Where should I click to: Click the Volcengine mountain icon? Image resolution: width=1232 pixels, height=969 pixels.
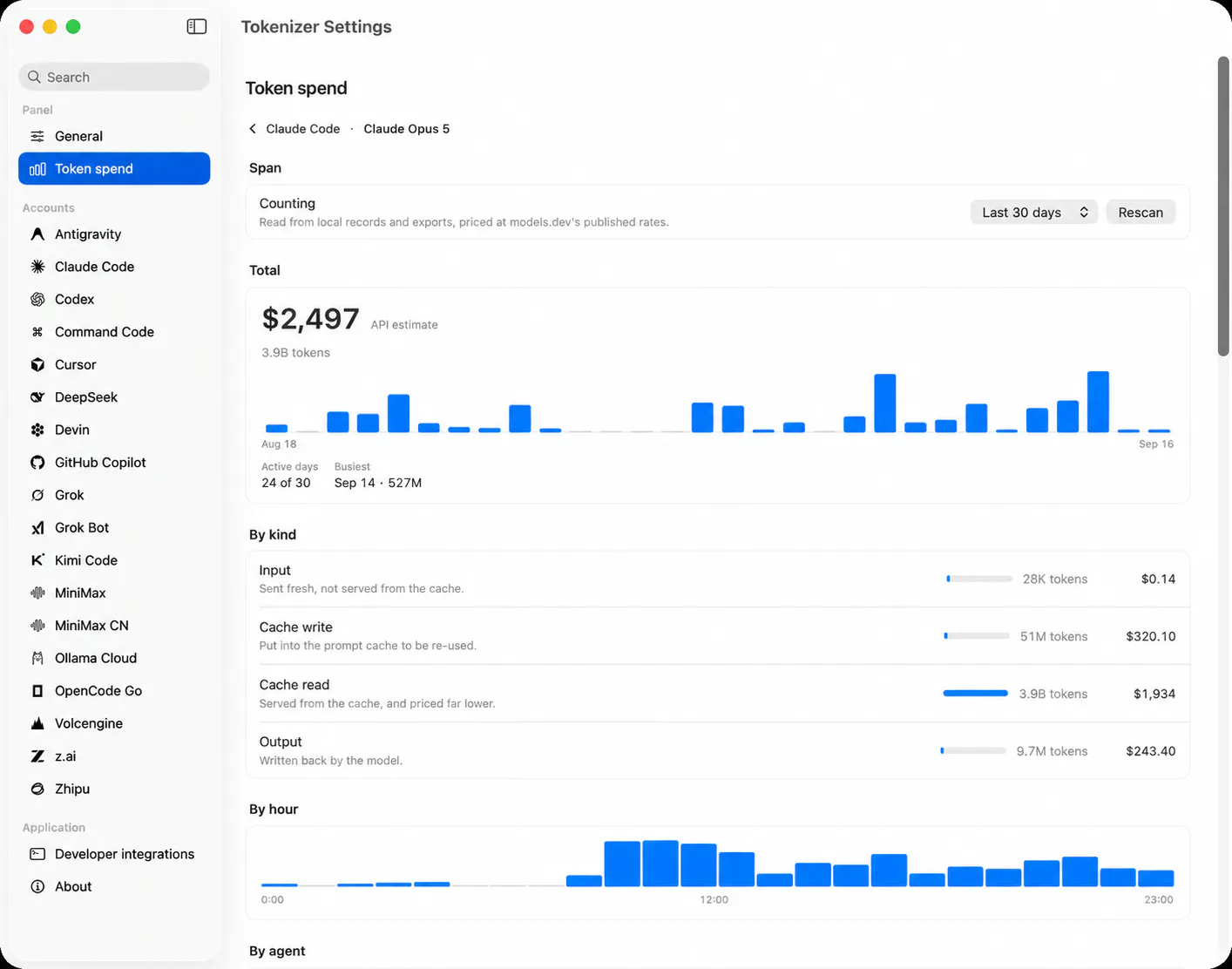pyautogui.click(x=37, y=723)
